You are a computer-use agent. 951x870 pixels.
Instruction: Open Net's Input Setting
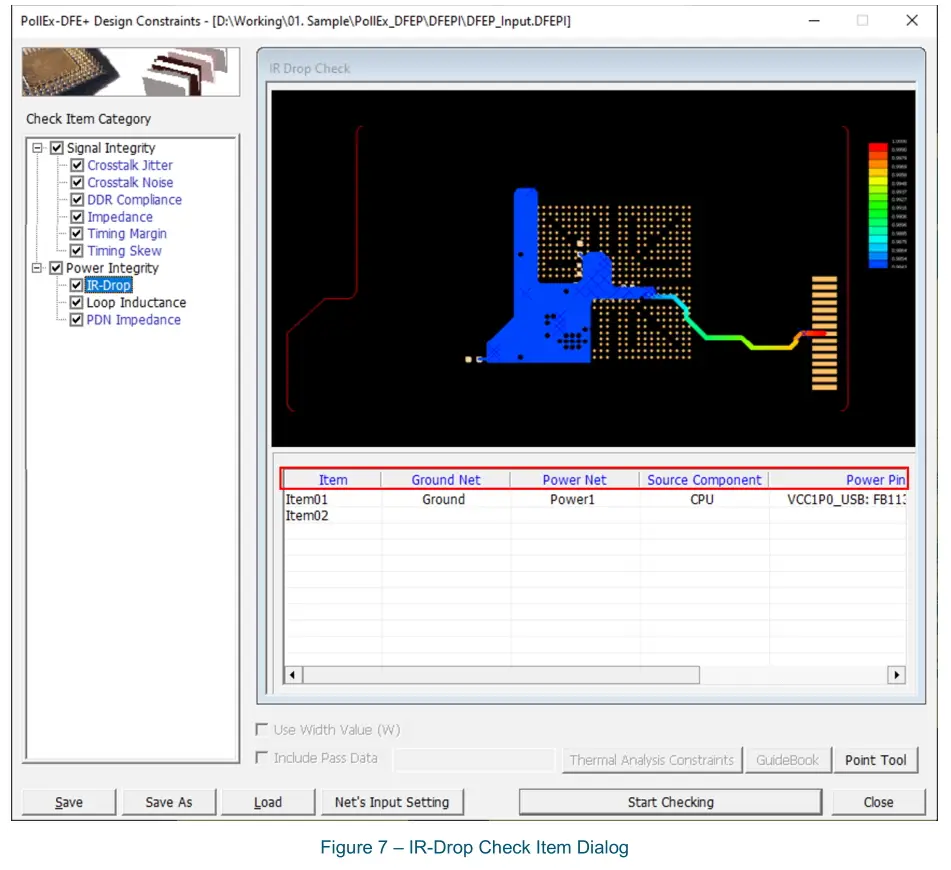tap(392, 802)
